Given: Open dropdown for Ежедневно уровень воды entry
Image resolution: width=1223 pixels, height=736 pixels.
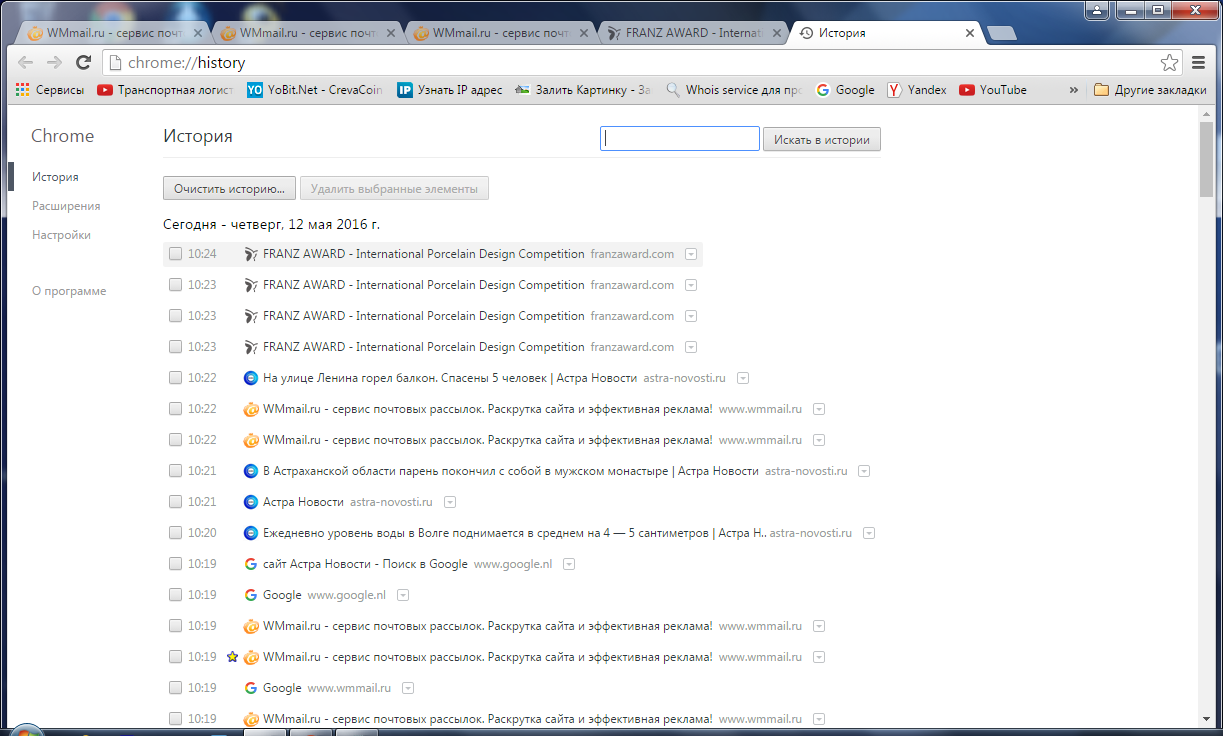Looking at the screenshot, I should pyautogui.click(x=869, y=533).
